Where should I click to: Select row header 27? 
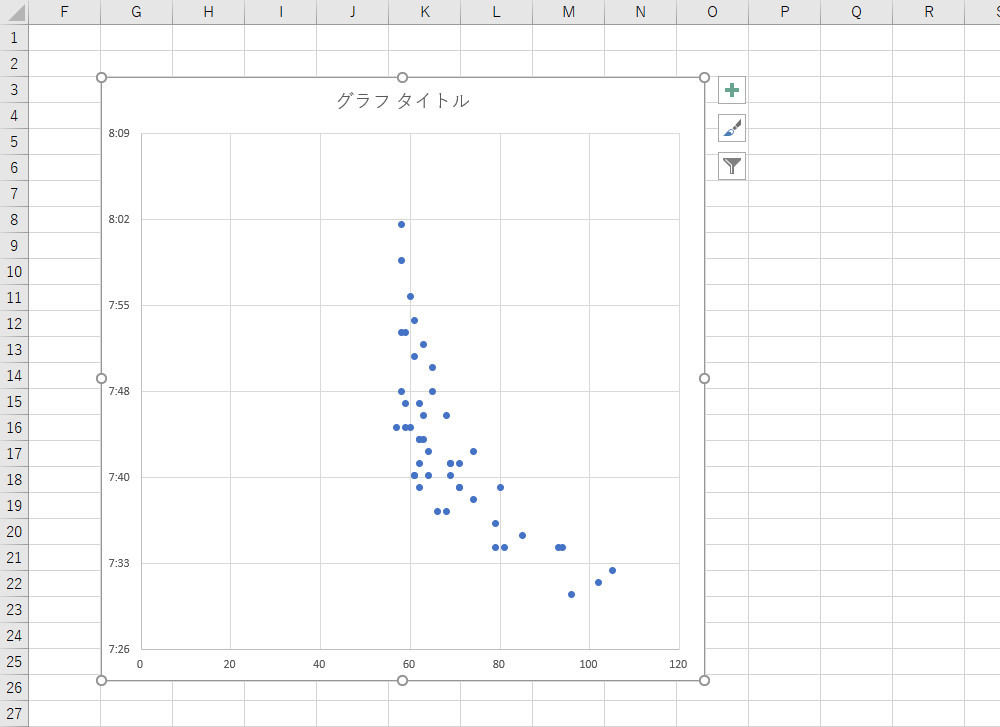tap(14, 713)
